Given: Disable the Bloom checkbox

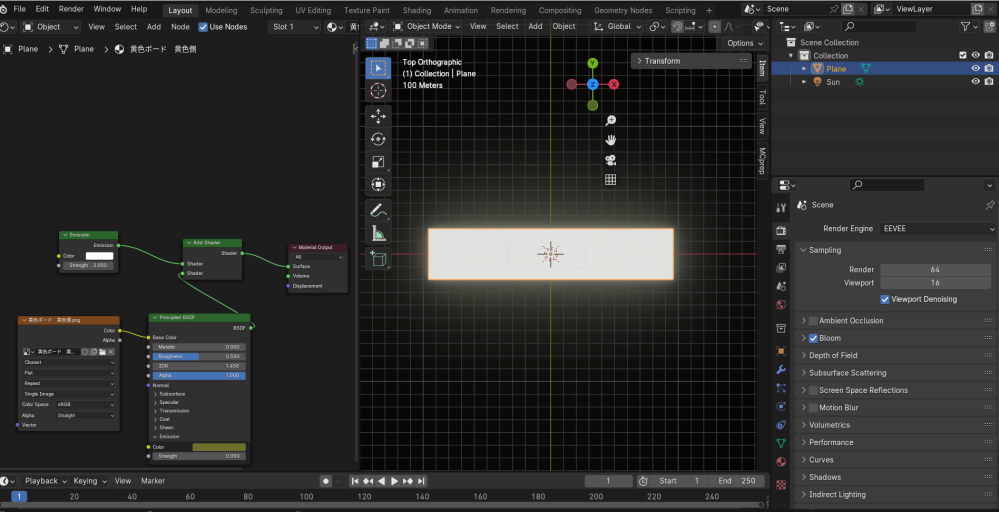Looking at the screenshot, I should 813,338.
